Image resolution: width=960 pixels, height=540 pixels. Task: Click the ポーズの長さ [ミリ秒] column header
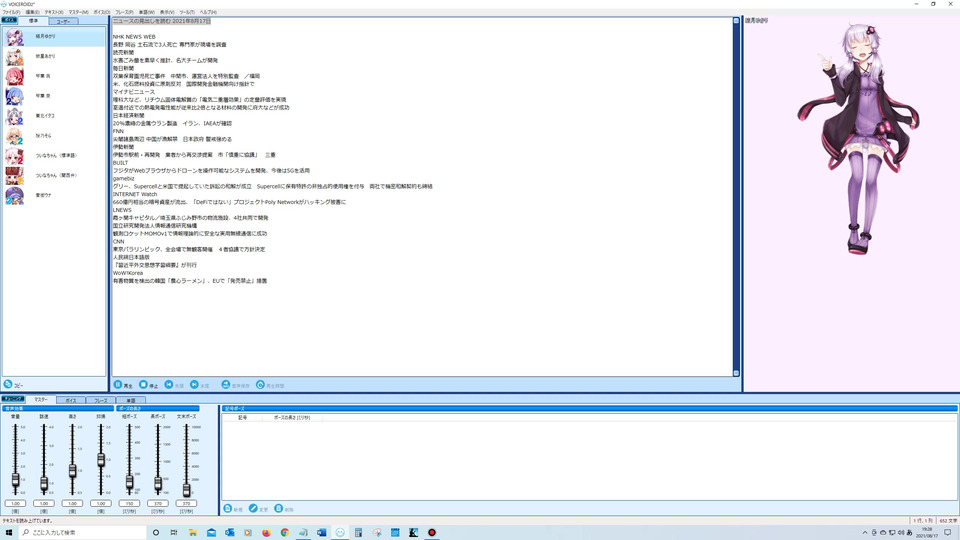pos(291,418)
